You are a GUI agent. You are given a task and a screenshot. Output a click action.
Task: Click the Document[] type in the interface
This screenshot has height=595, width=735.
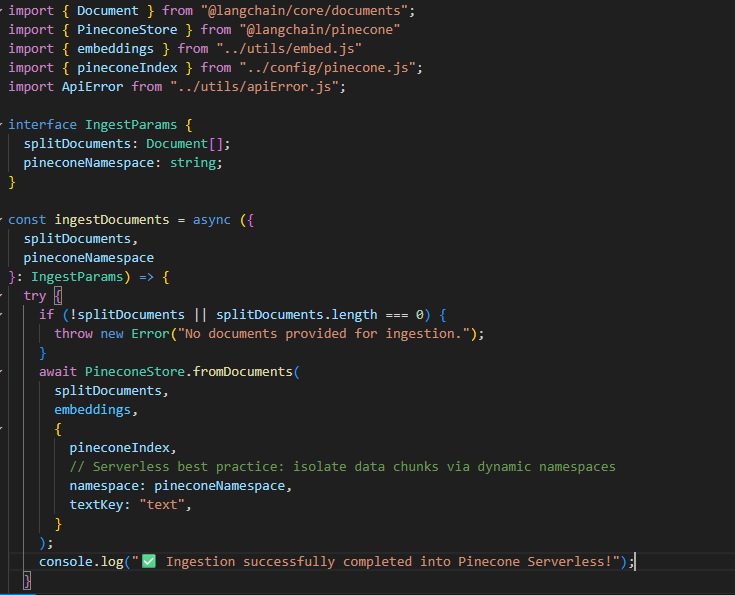[184, 143]
